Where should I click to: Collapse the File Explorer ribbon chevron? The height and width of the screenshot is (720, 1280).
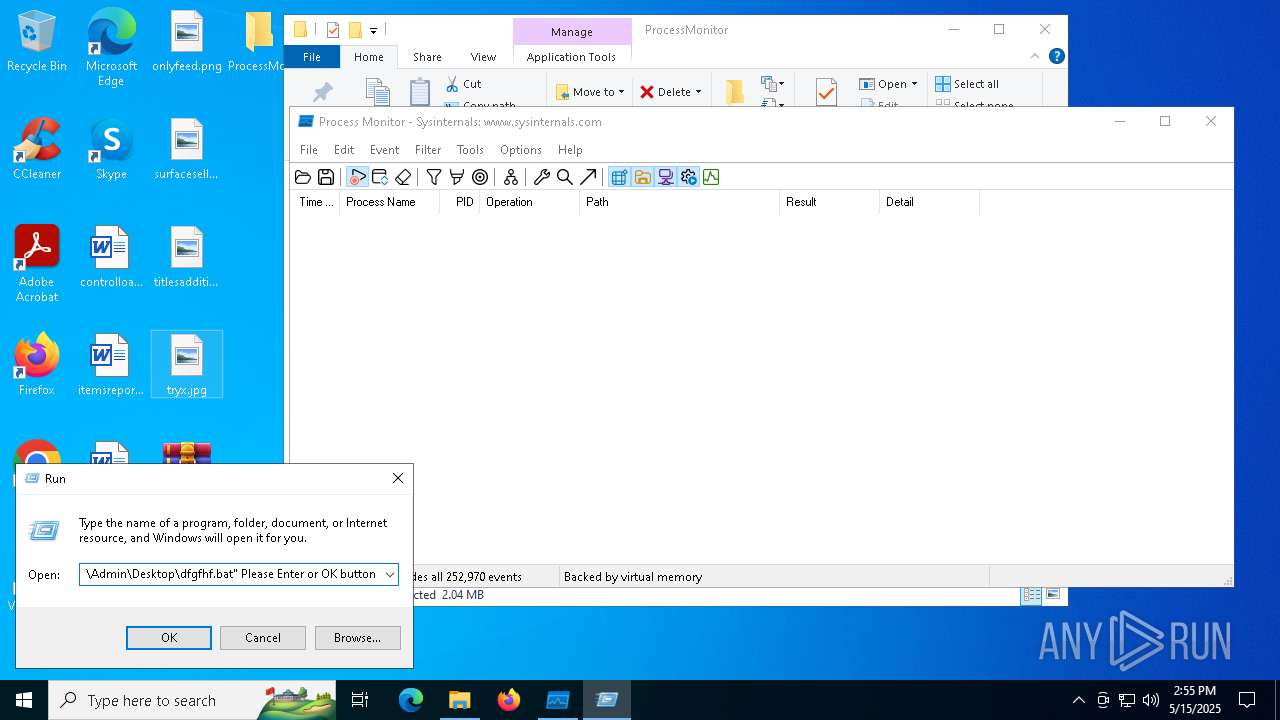1035,57
